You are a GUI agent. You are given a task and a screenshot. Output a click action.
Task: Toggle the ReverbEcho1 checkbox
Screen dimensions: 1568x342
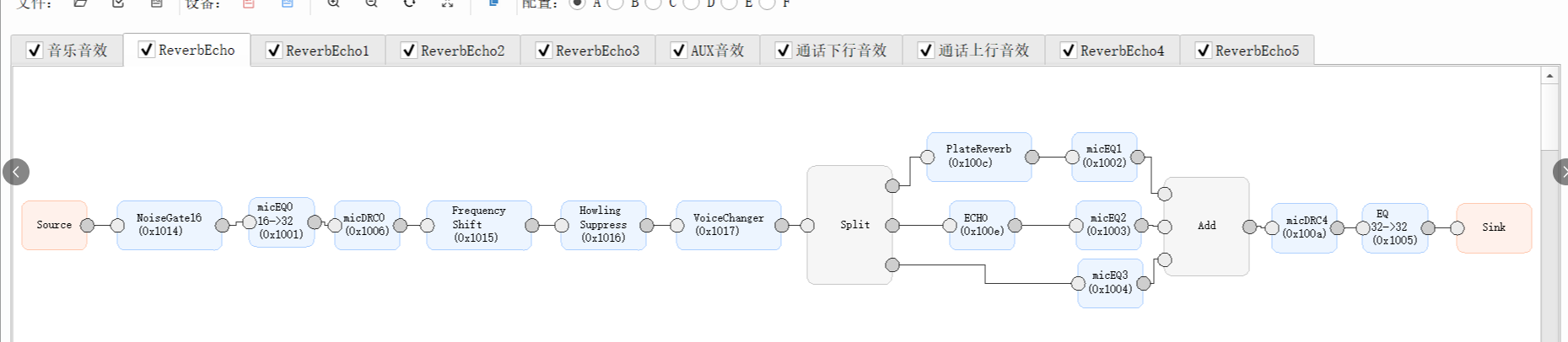pos(273,51)
